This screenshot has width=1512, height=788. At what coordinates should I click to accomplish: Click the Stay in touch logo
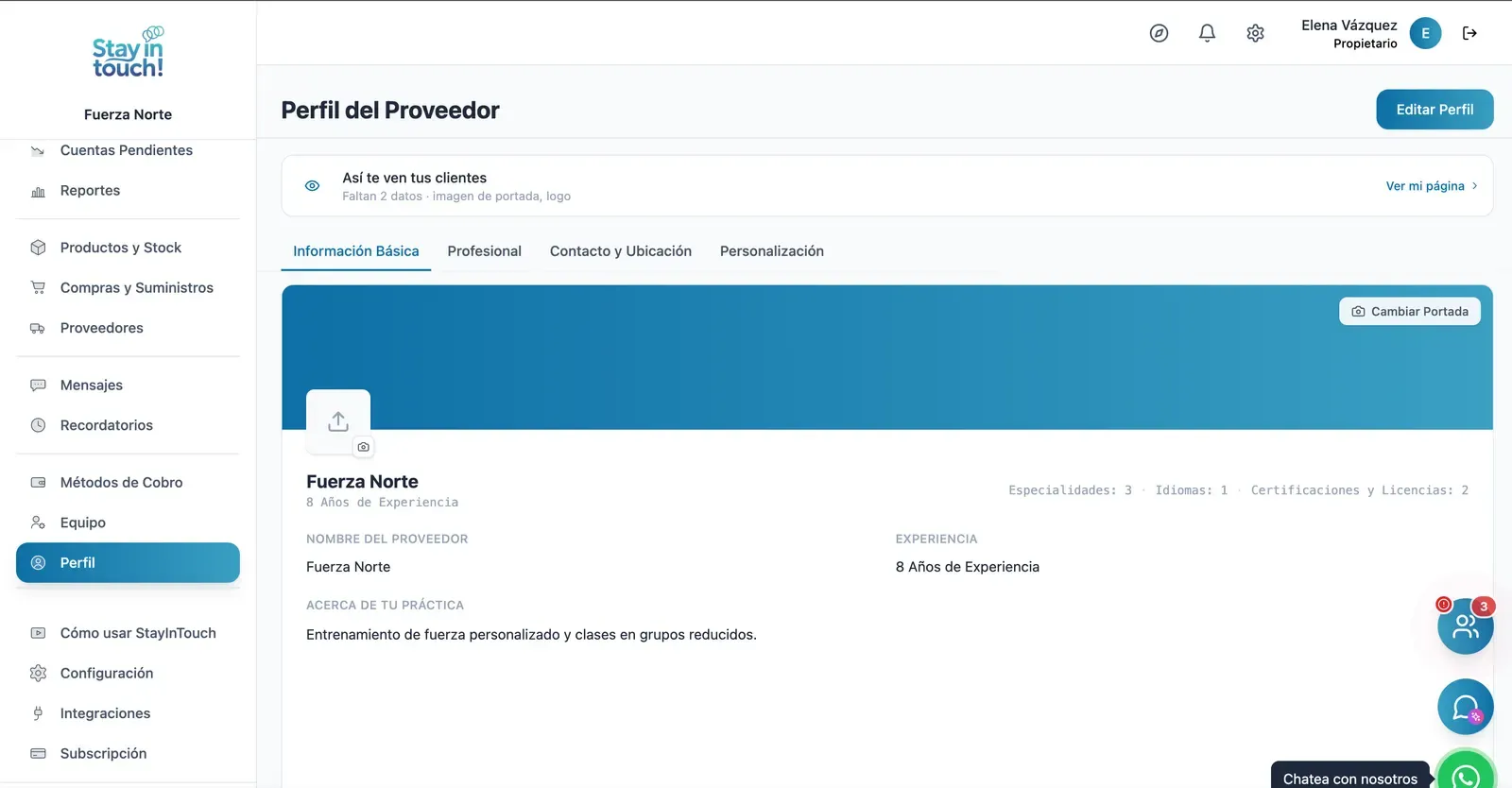pyautogui.click(x=128, y=53)
